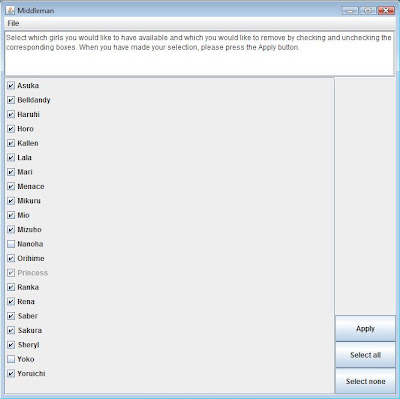
Task: Click the greyed-out Princess checkbox
Action: tap(11, 273)
